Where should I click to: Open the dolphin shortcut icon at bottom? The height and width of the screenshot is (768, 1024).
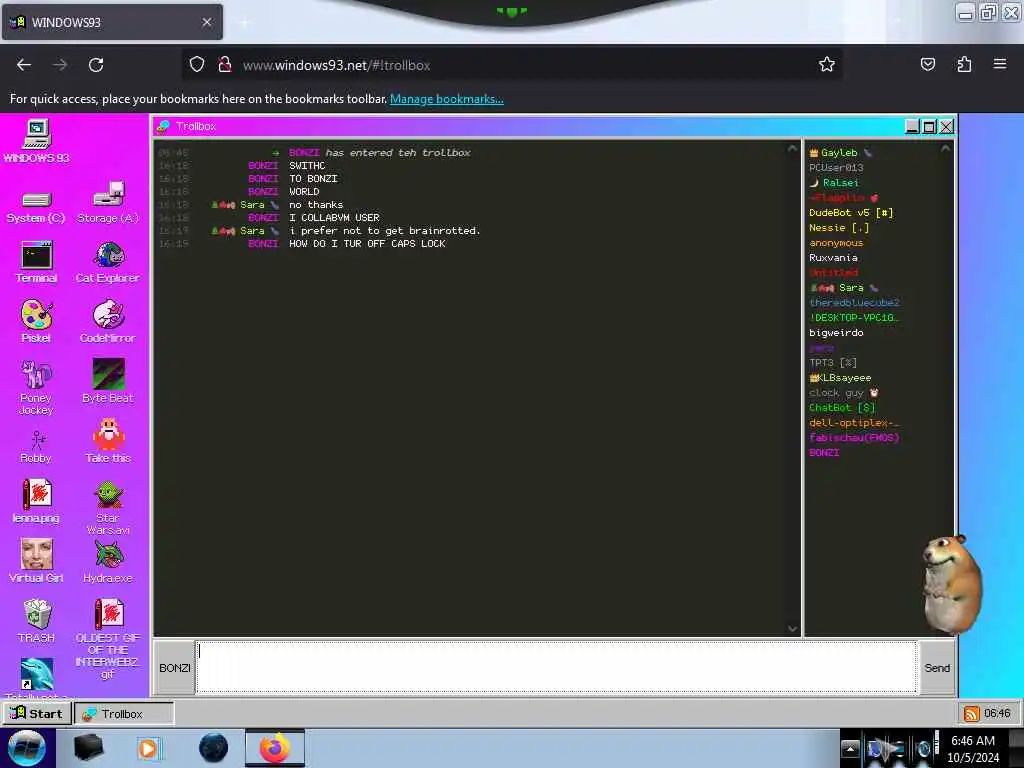(37, 675)
